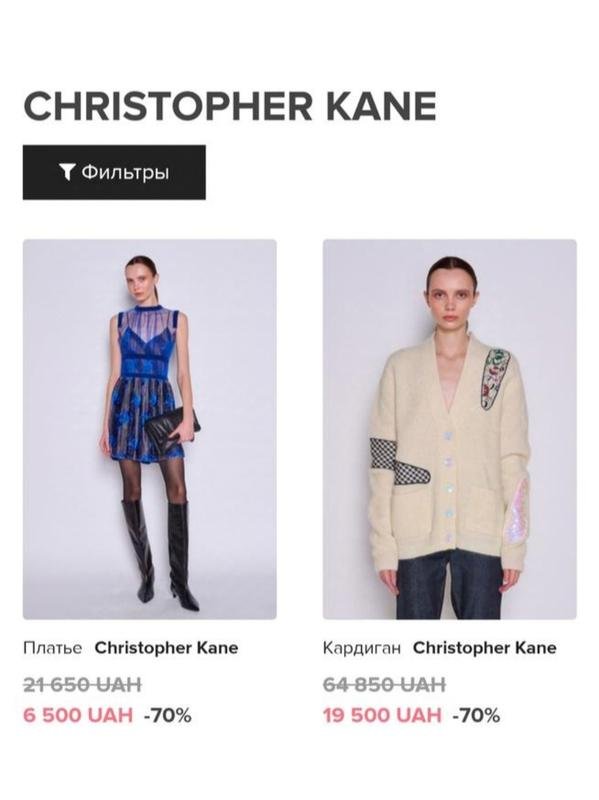Click the Платье product category label

pyautogui.click(x=53, y=648)
